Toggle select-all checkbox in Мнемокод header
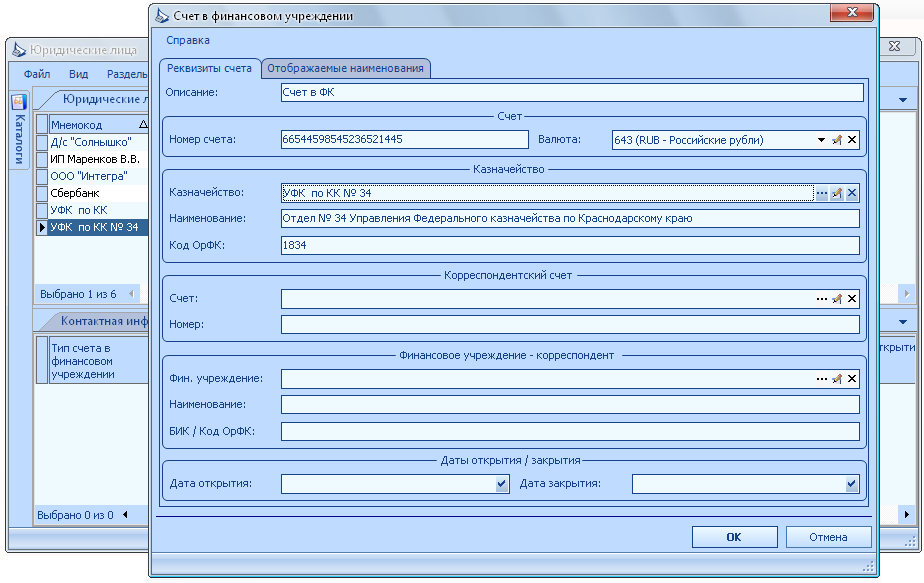The height and width of the screenshot is (583, 924). coord(41,124)
